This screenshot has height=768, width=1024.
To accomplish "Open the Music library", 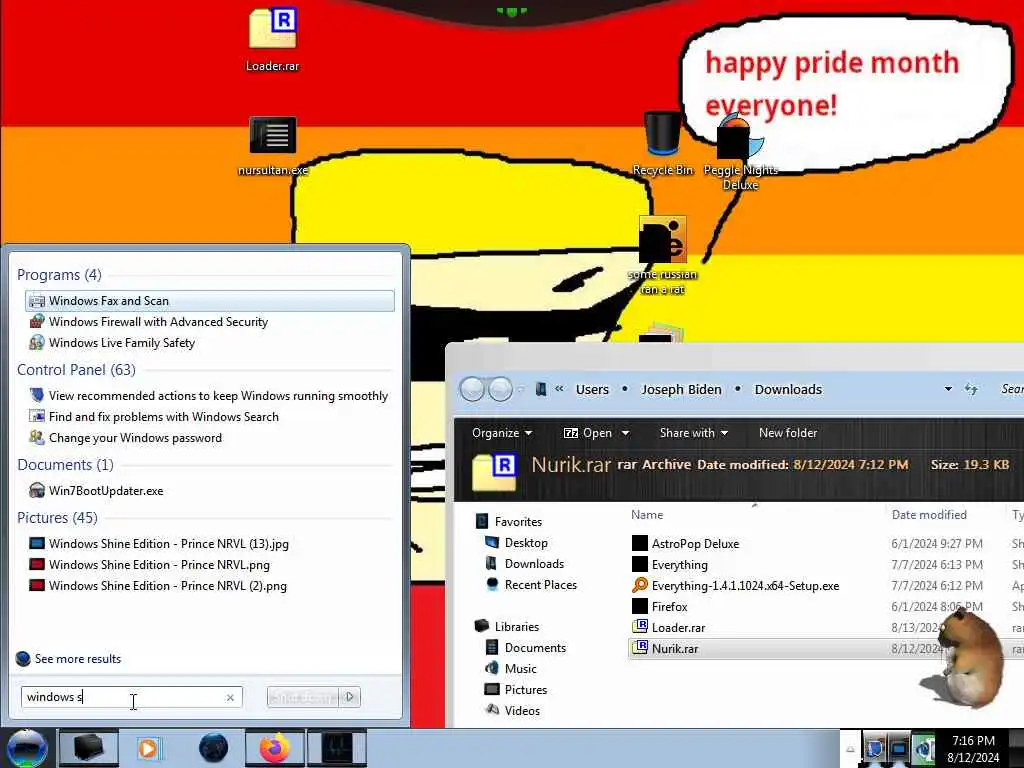I will [511, 668].
